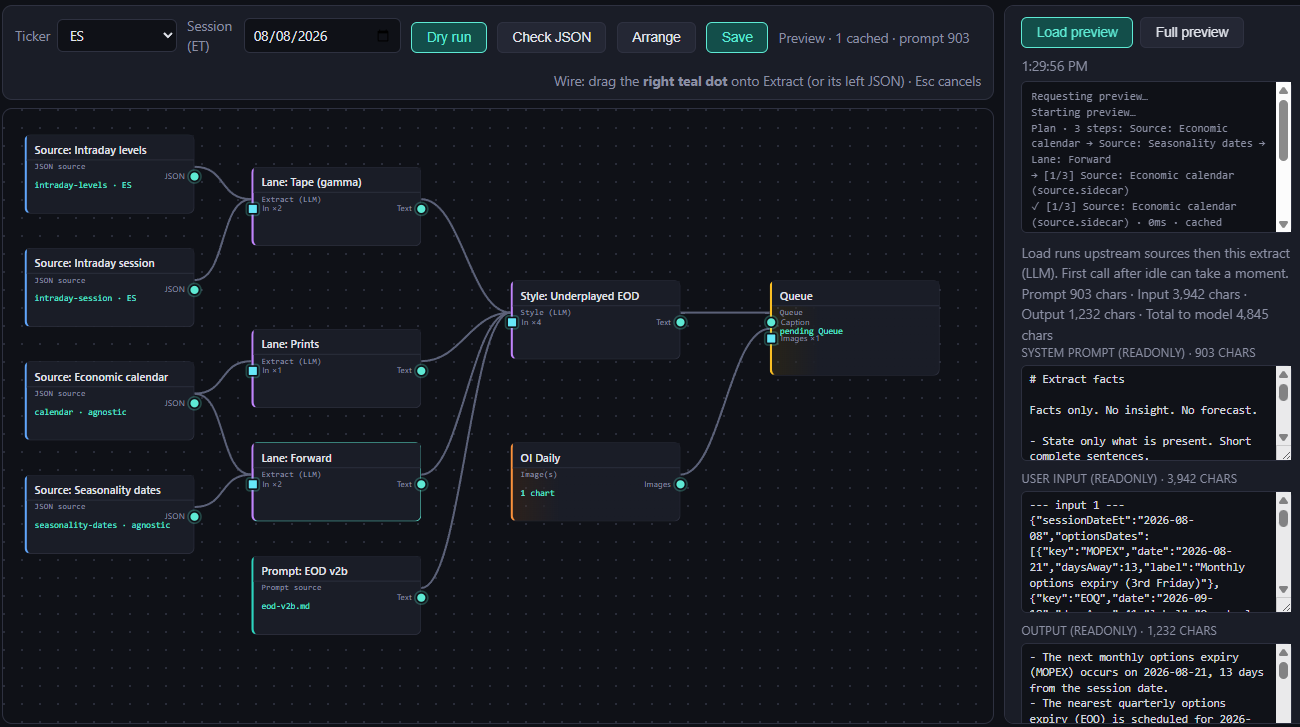Click square input port of Lane: Tape (gamma)
The width and height of the screenshot is (1300, 727).
253,209
